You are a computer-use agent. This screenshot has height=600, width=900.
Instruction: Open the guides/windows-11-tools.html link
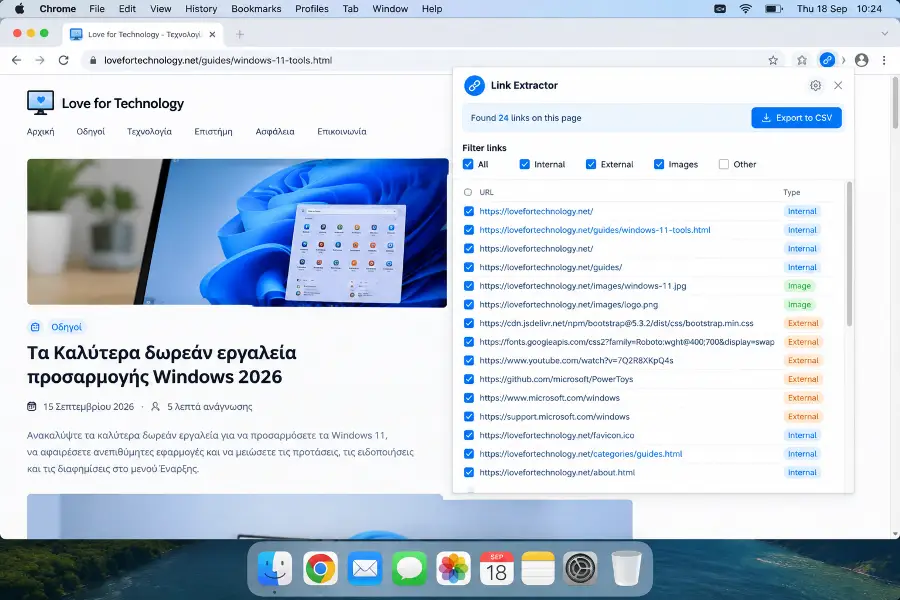pos(595,230)
